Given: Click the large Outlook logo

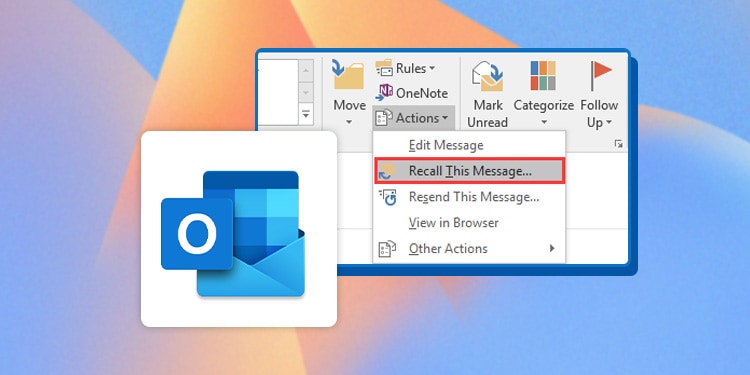Looking at the screenshot, I should [233, 233].
